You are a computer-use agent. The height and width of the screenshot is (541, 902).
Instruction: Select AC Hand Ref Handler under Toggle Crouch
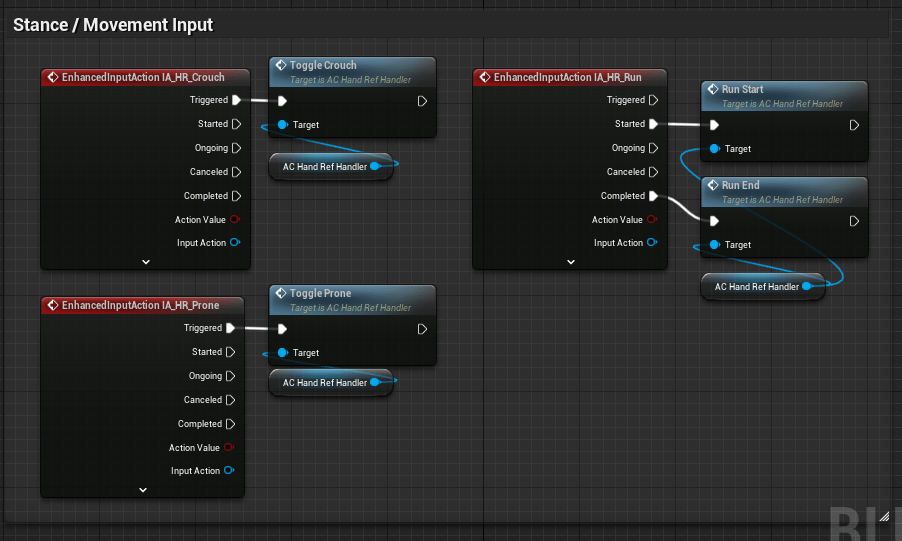click(325, 167)
